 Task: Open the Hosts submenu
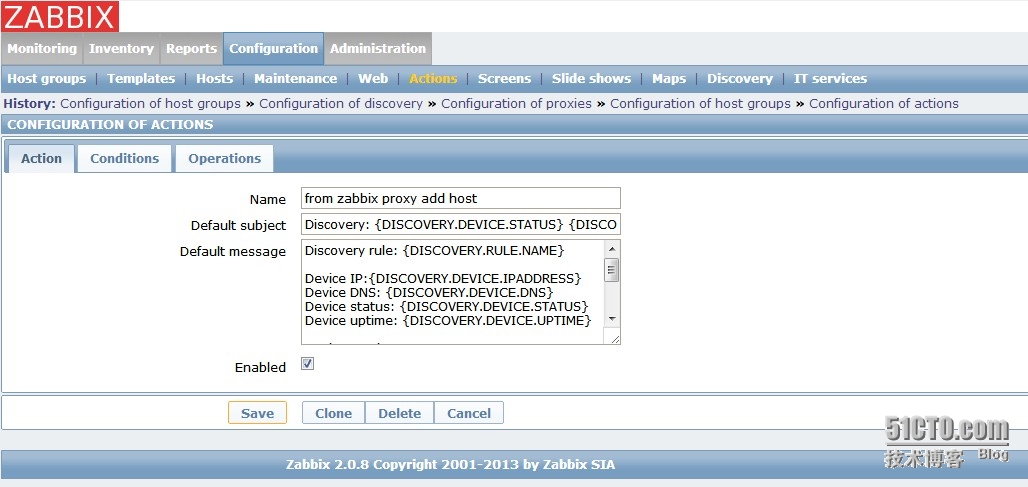pos(214,79)
